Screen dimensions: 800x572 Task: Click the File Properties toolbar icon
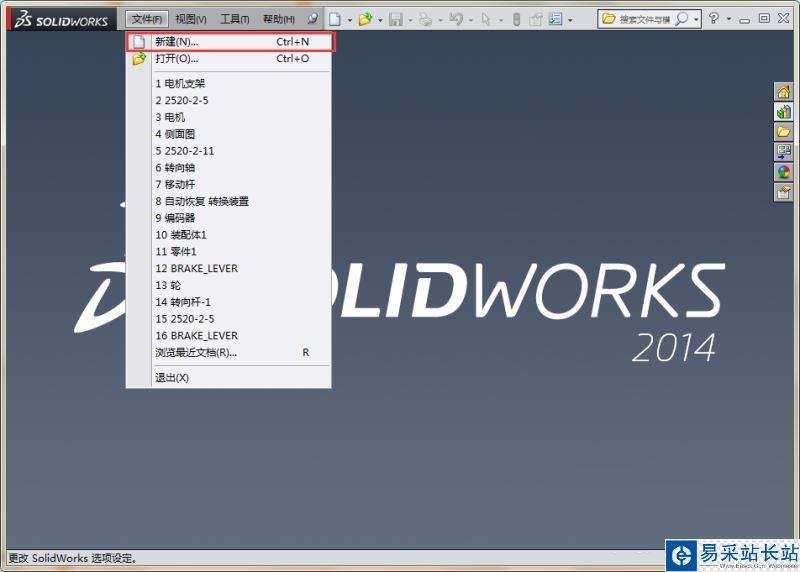point(535,19)
